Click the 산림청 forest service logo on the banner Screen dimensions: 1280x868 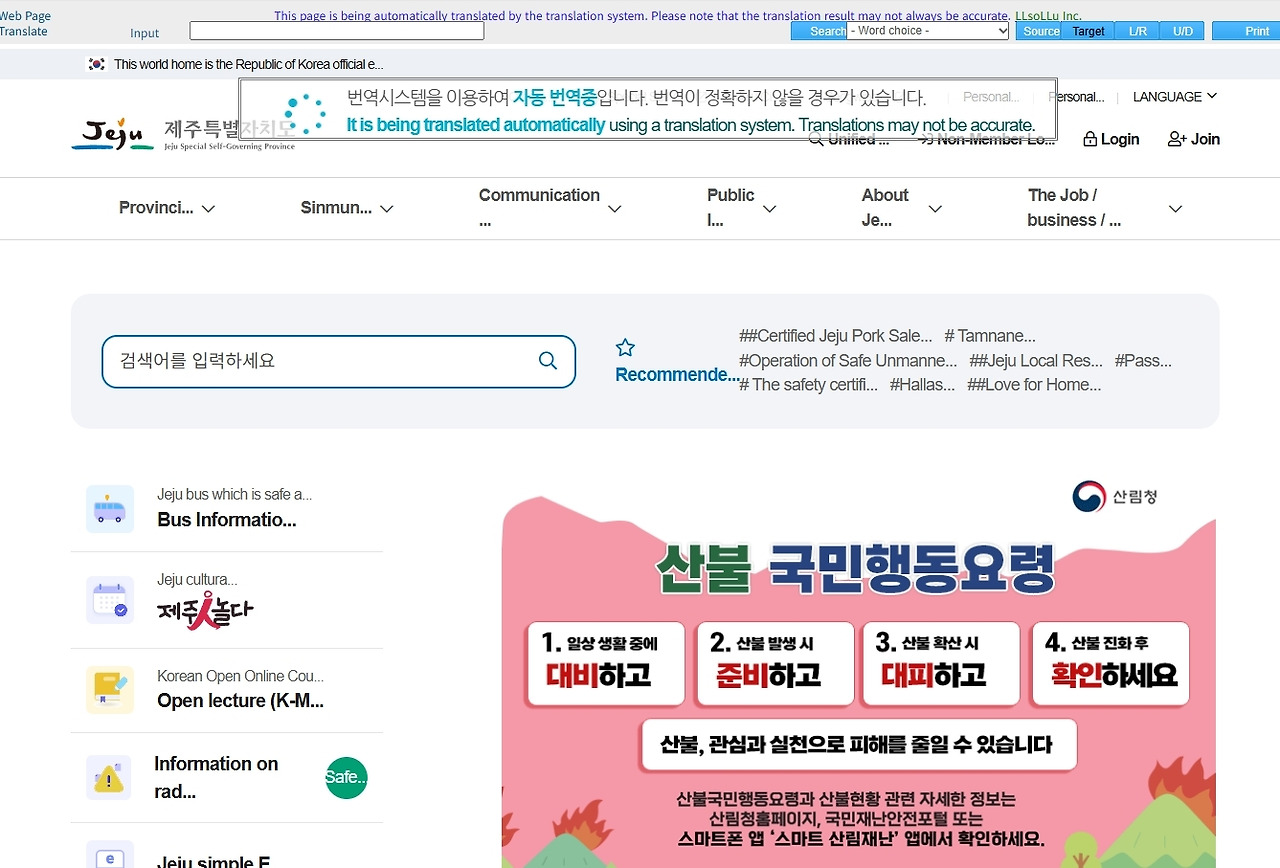1114,496
